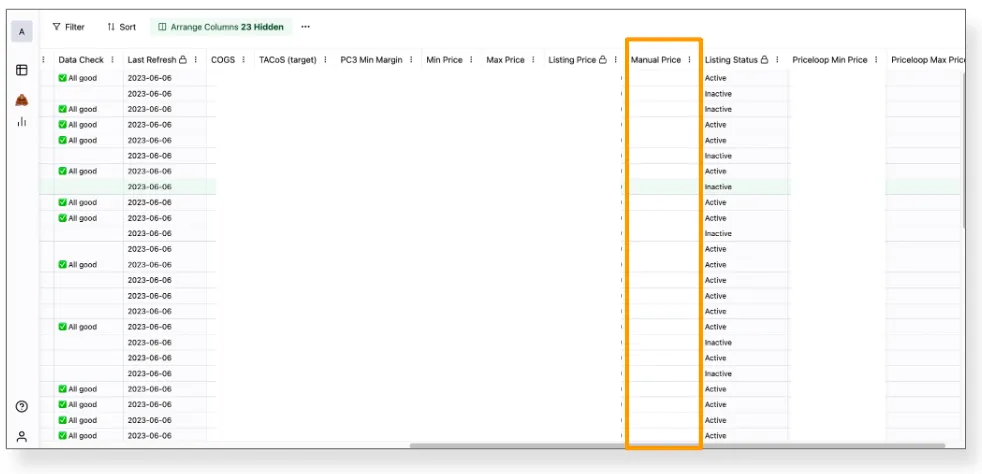Open the Priceloop Min Price column options menu
This screenshot has height=474, width=982.
pos(876,60)
